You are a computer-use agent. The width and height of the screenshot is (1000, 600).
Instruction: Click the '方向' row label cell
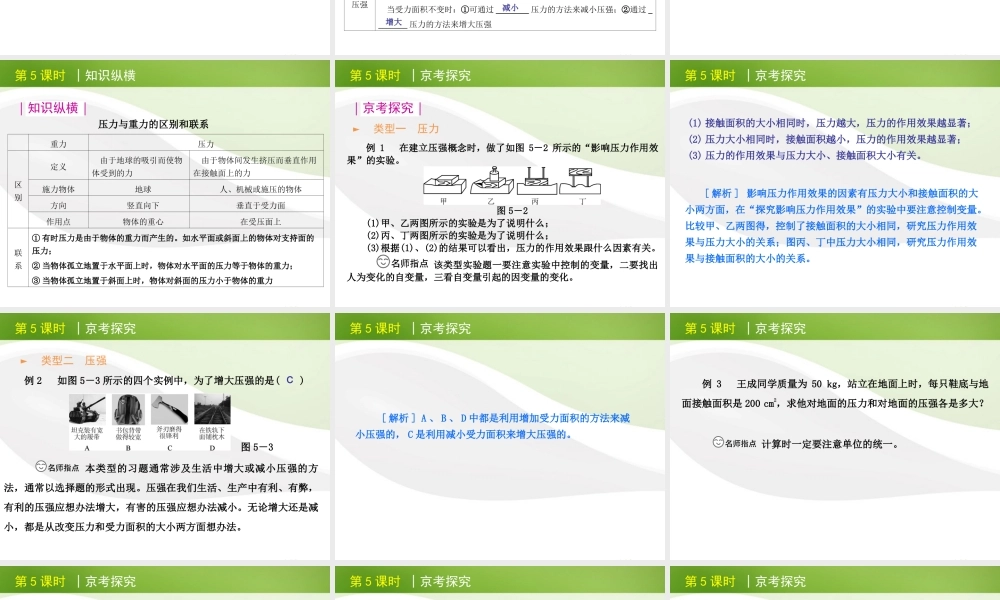59,205
